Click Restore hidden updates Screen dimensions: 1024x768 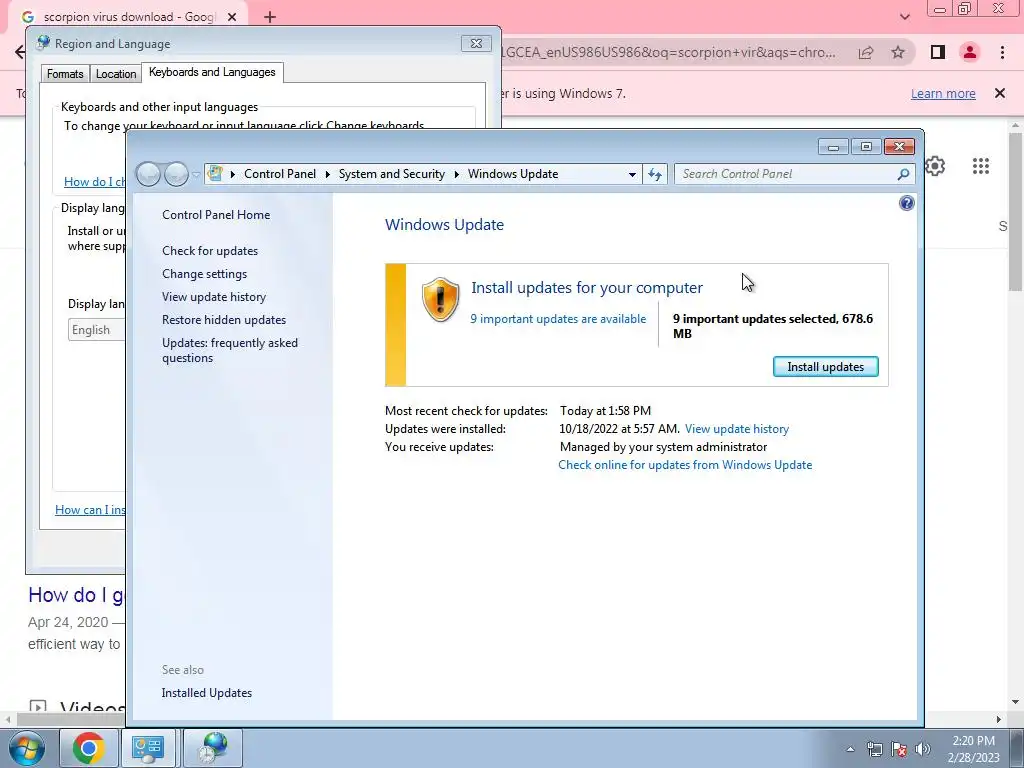point(224,320)
